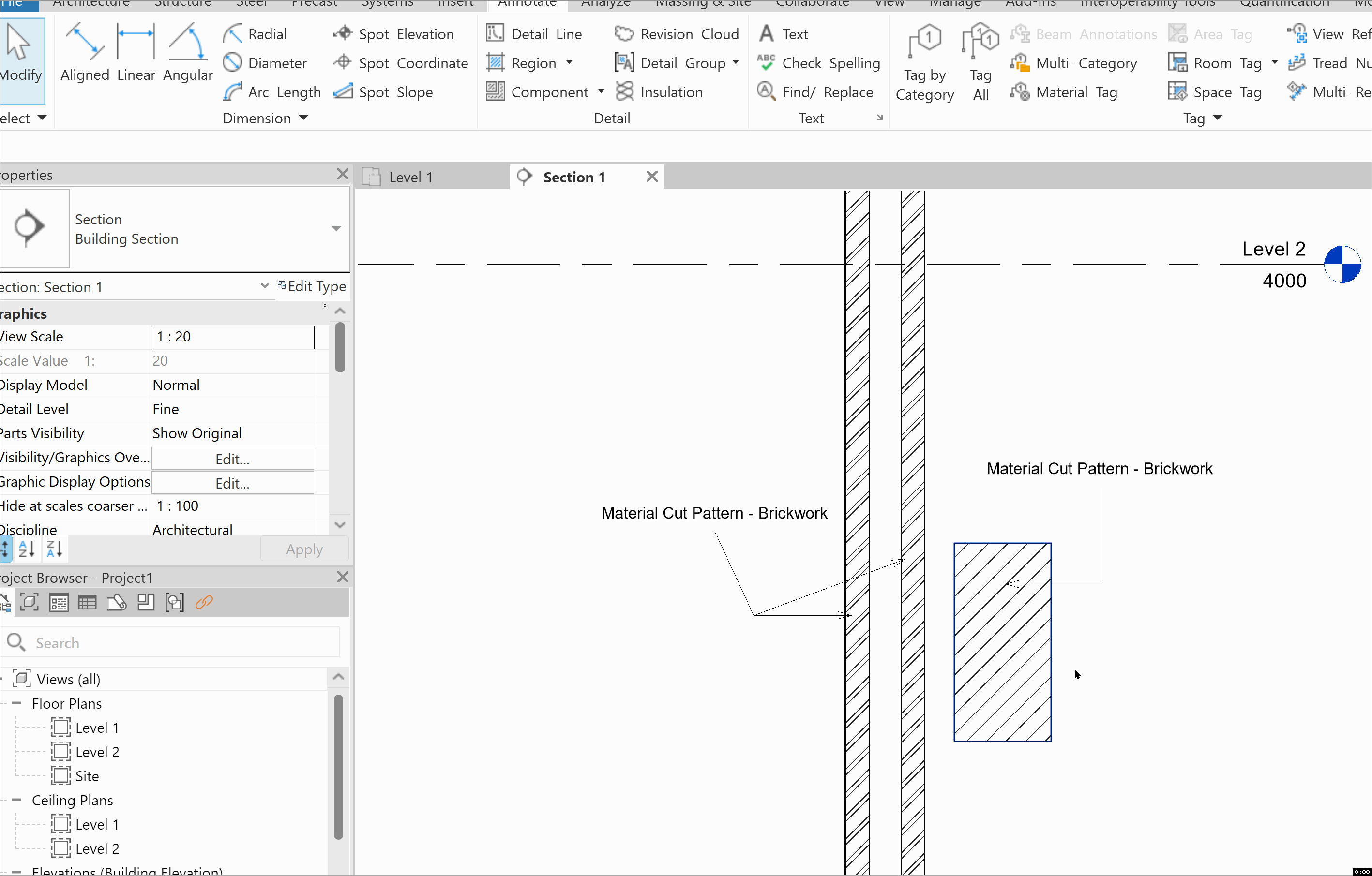
Task: Place a Spot Coordinate
Action: click(401, 63)
